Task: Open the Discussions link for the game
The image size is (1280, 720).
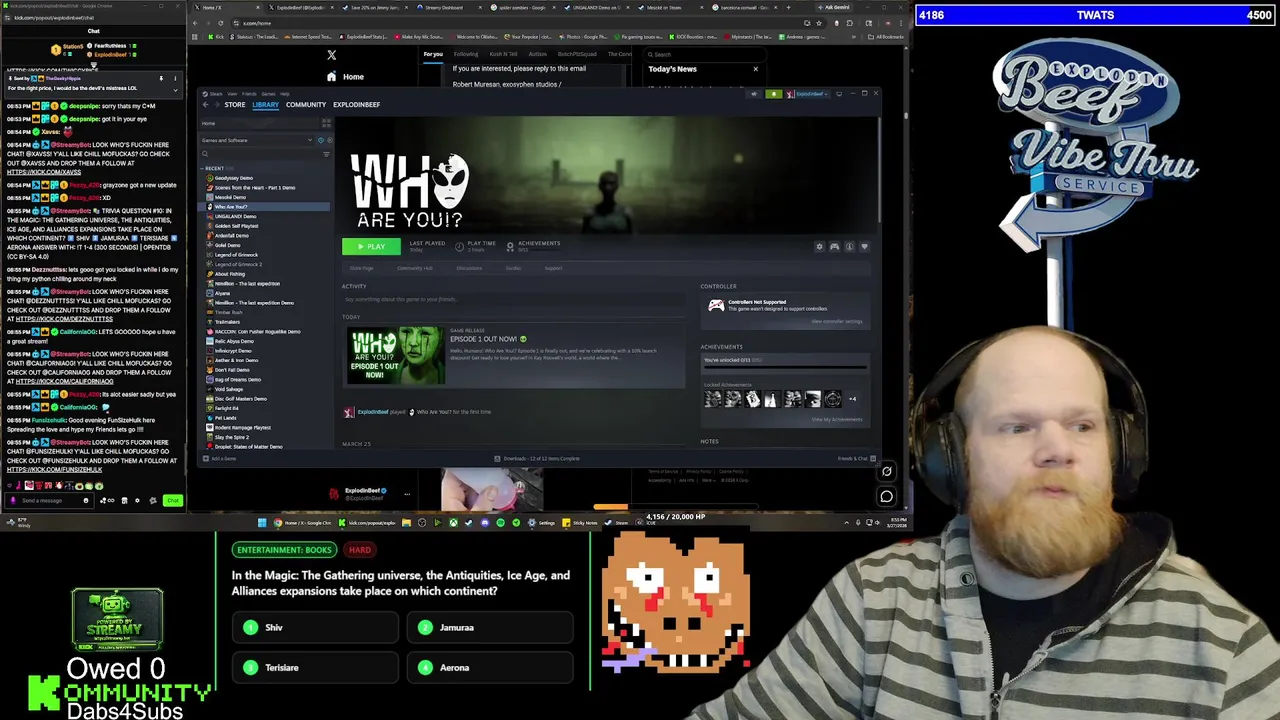Action: coord(469,268)
